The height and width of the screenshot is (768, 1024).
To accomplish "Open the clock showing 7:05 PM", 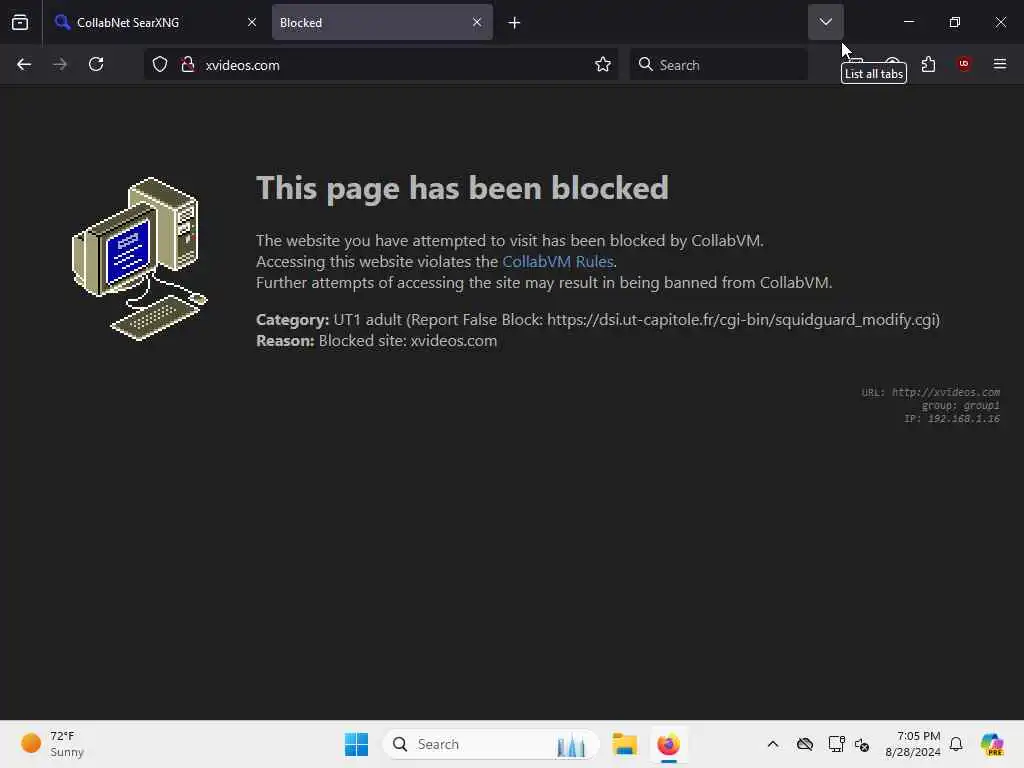I will tap(912, 744).
